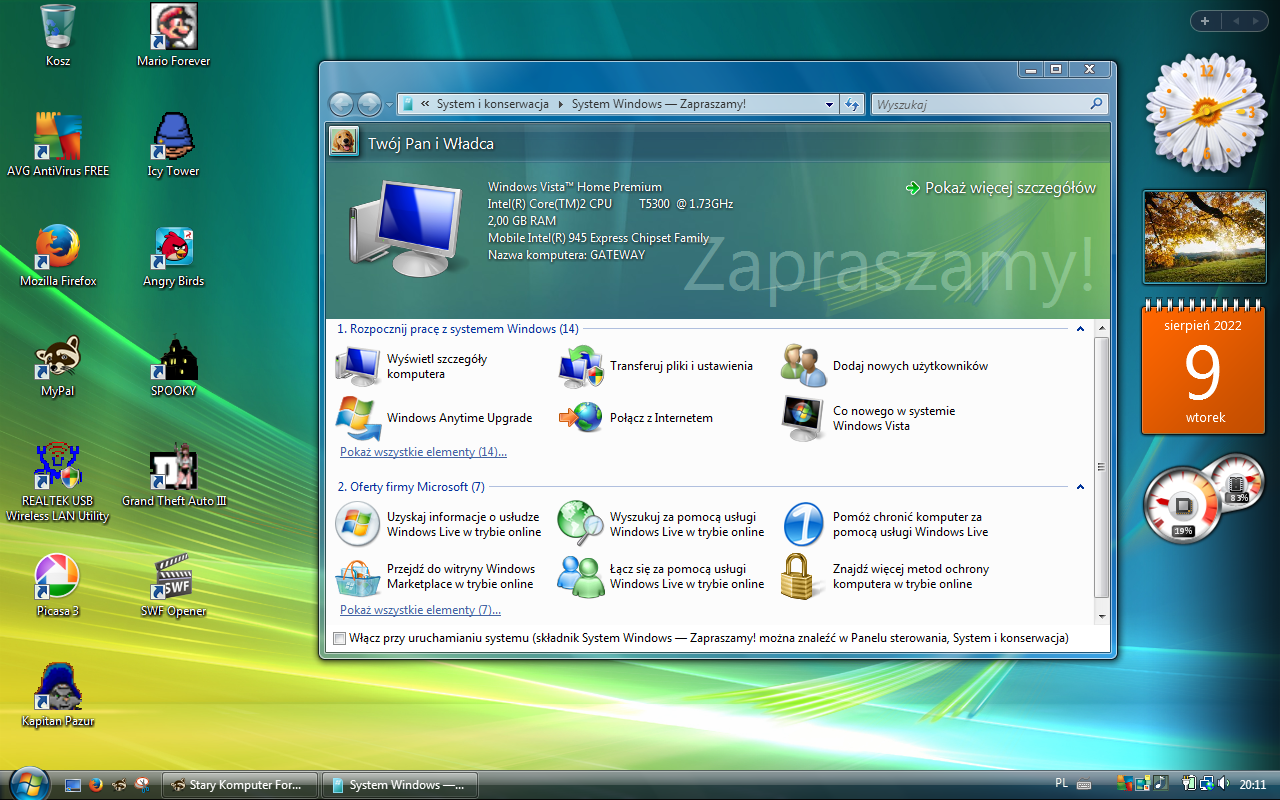The width and height of the screenshot is (1280, 800).
Task: Click the 'Transferuj pliki i ustawienia' icon
Action: pos(581,366)
